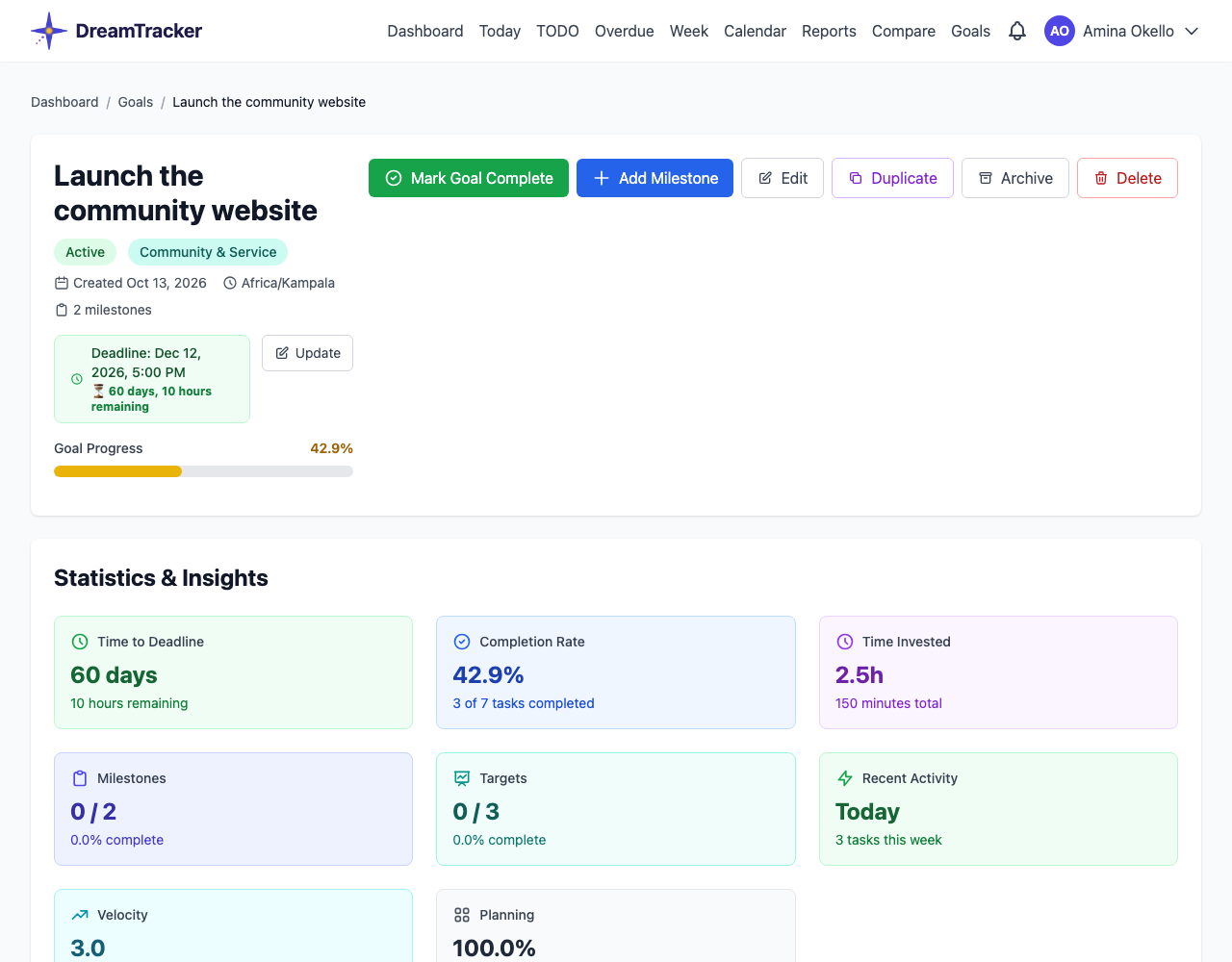
Task: Click the Active status badge
Action: 85,252
